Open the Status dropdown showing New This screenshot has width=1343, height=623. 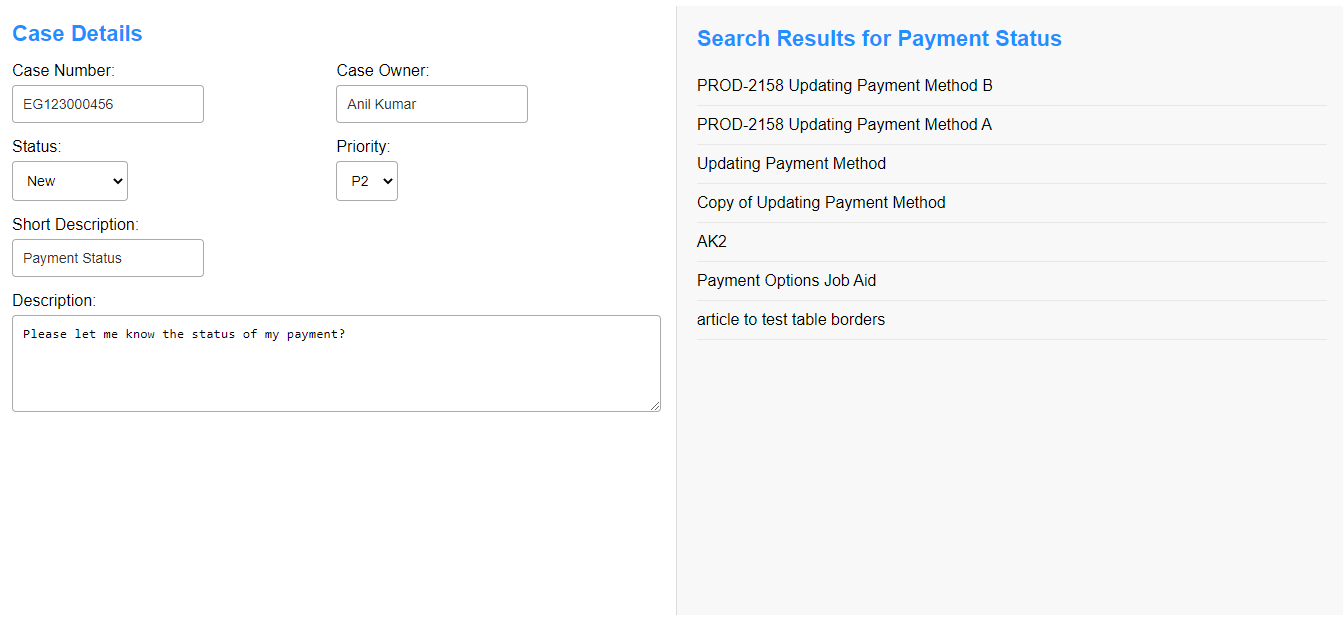point(70,181)
